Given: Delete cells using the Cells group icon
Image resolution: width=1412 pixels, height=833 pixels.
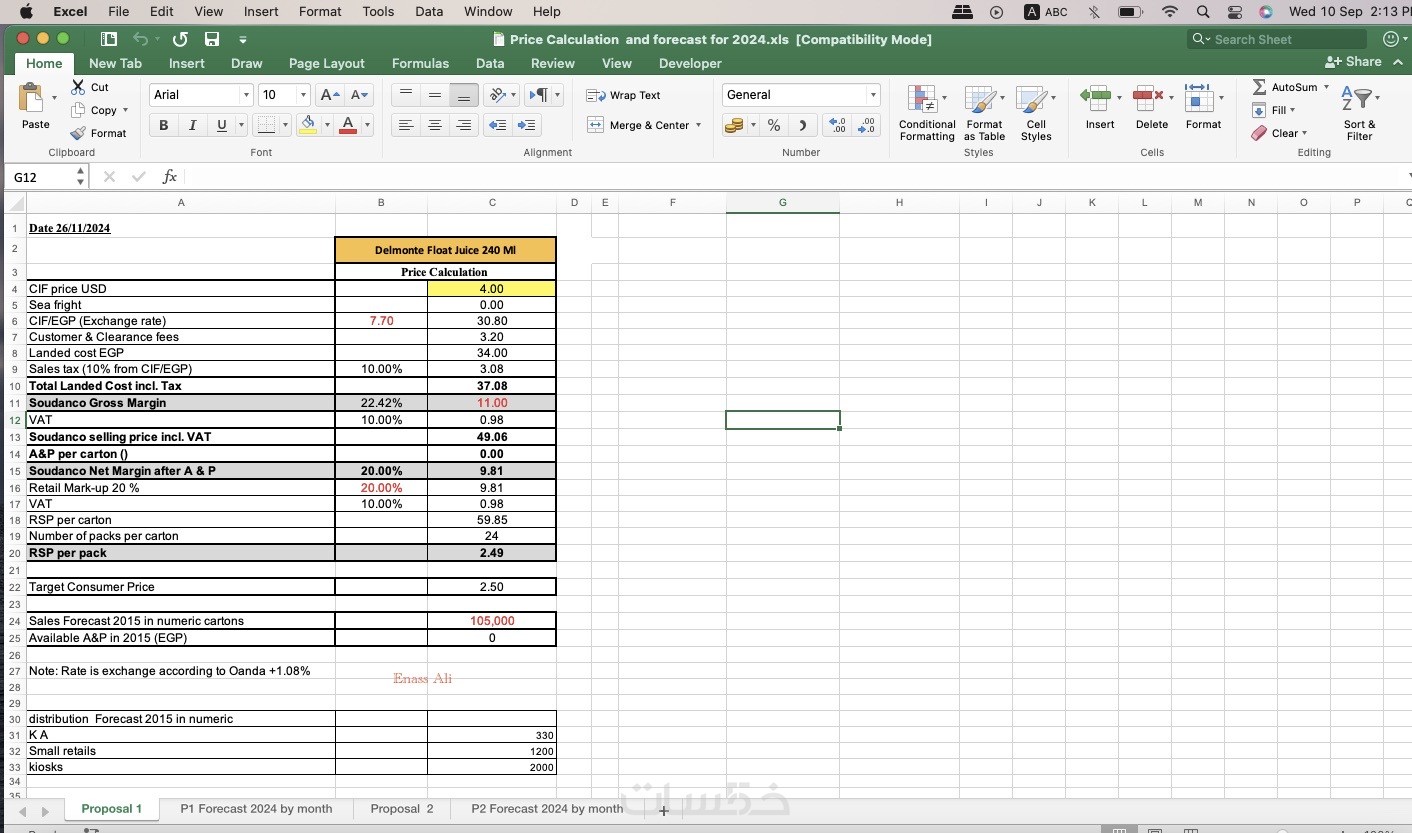Looking at the screenshot, I should [x=1148, y=98].
